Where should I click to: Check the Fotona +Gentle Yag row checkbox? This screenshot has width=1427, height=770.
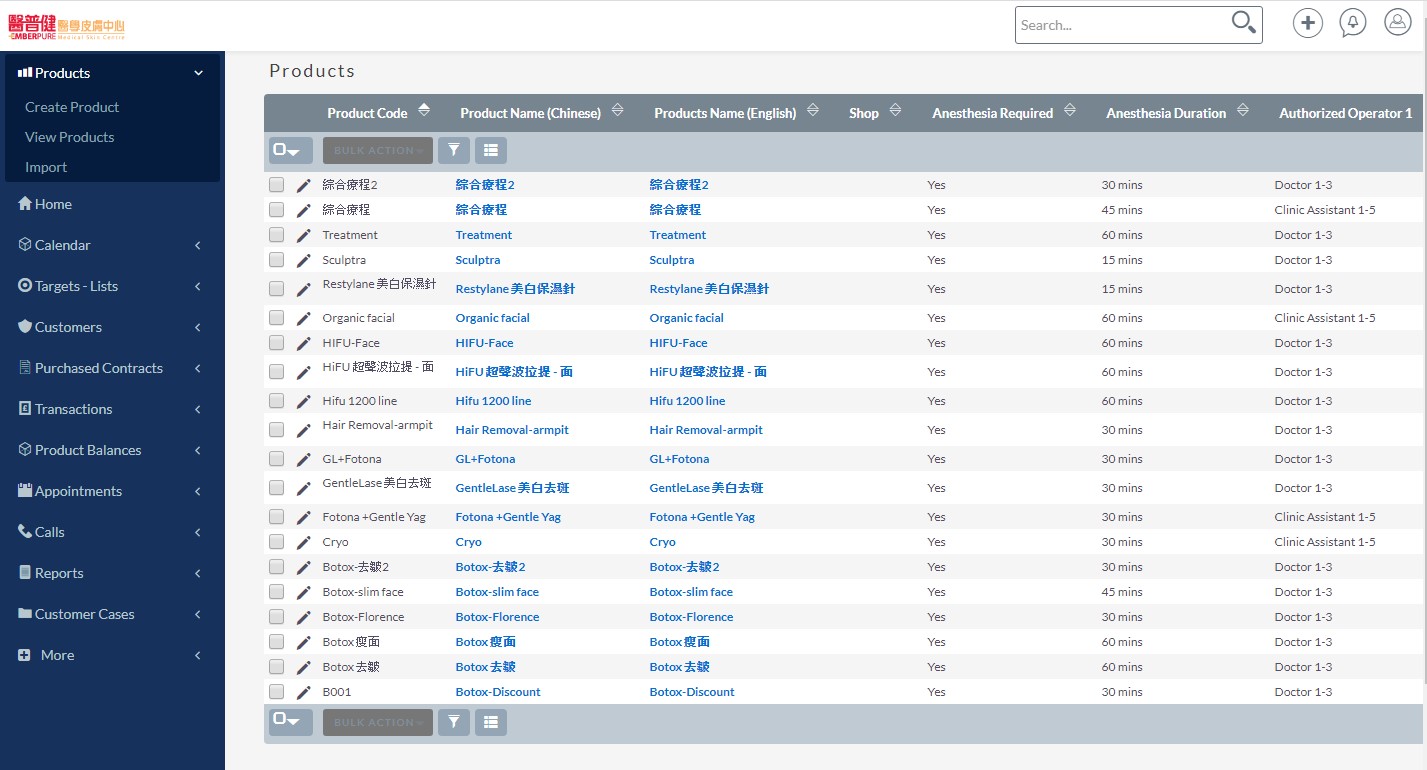(x=276, y=517)
